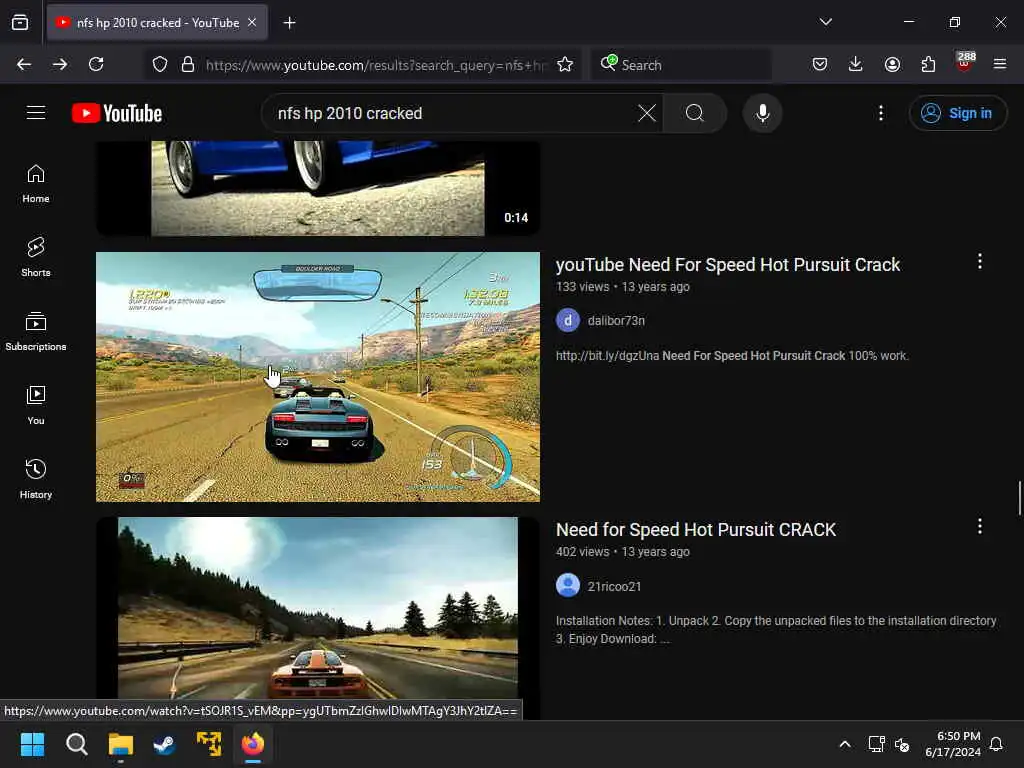Image resolution: width=1024 pixels, height=768 pixels.
Task: Play blue Lamborghini gameplay thumbnail
Action: click(318, 377)
